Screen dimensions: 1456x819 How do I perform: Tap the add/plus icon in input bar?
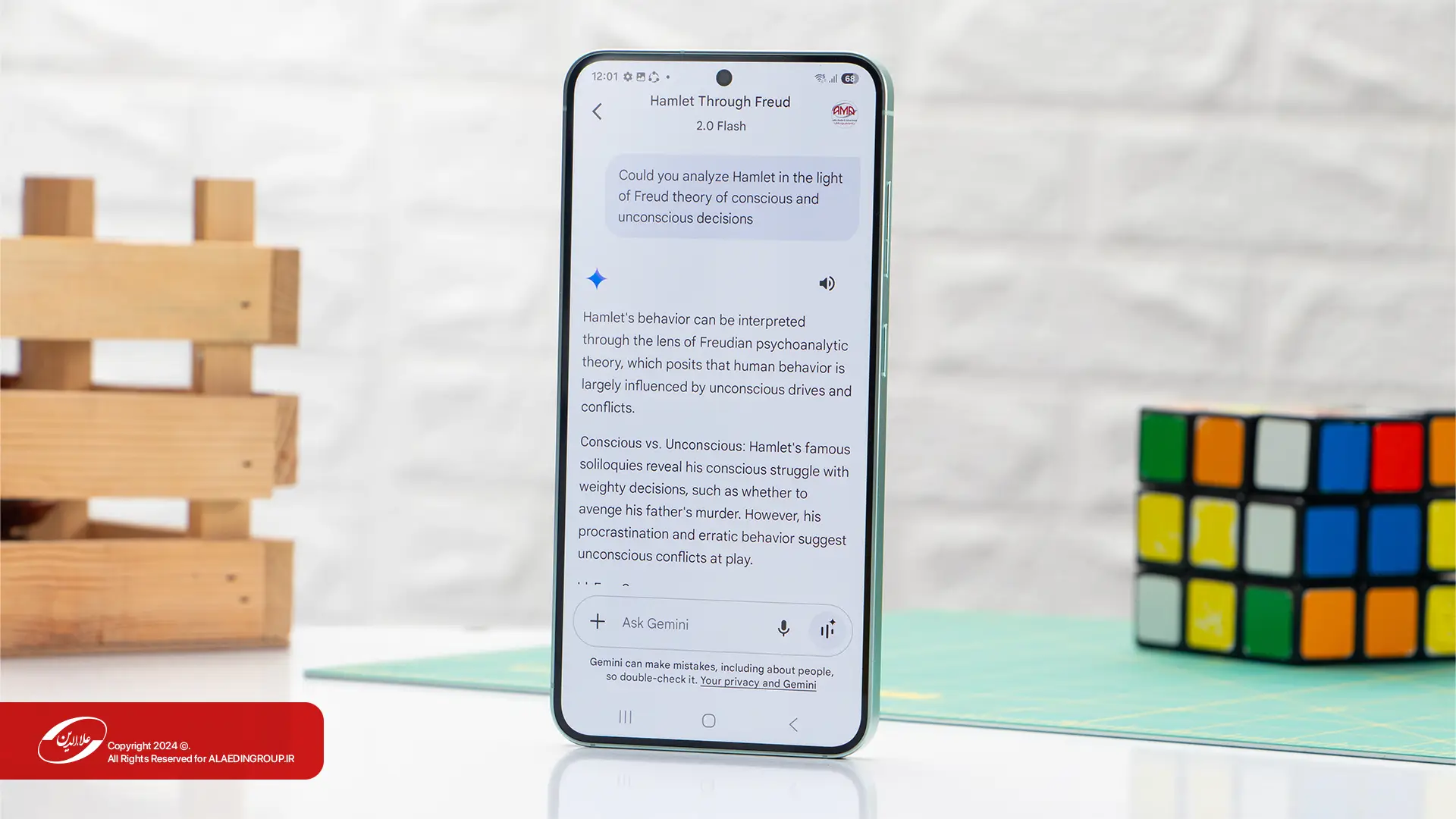point(597,622)
